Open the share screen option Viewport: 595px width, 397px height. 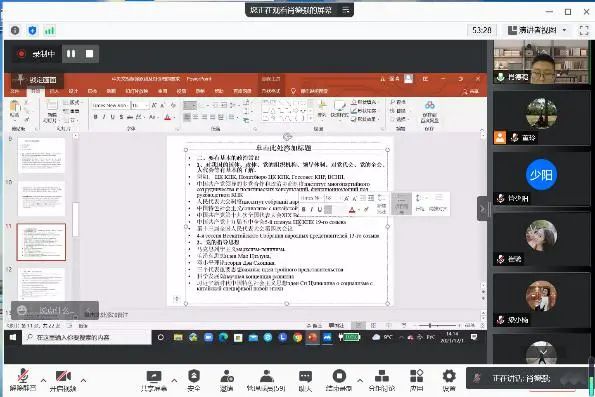[154, 380]
